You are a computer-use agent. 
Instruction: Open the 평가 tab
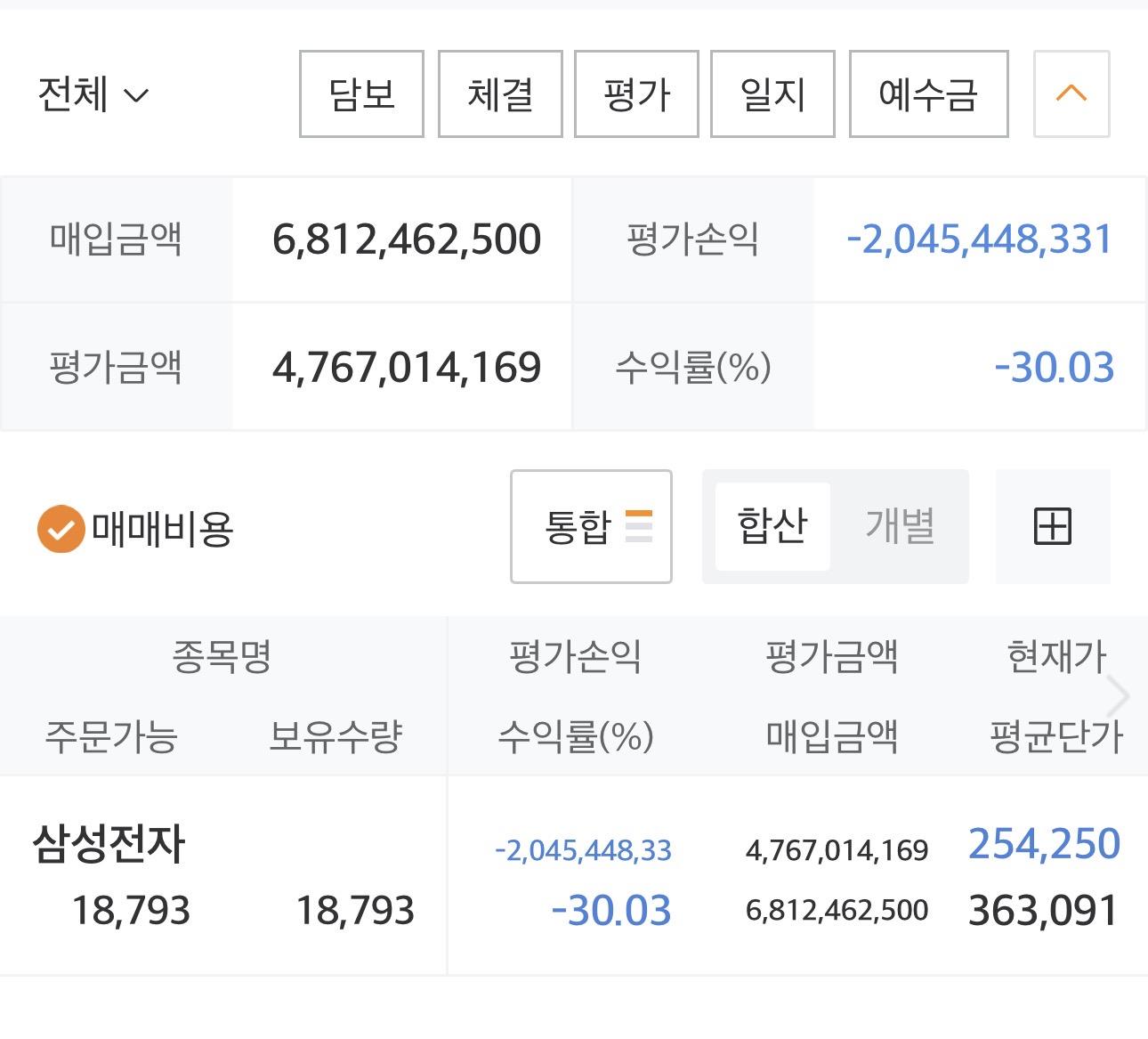tap(636, 94)
